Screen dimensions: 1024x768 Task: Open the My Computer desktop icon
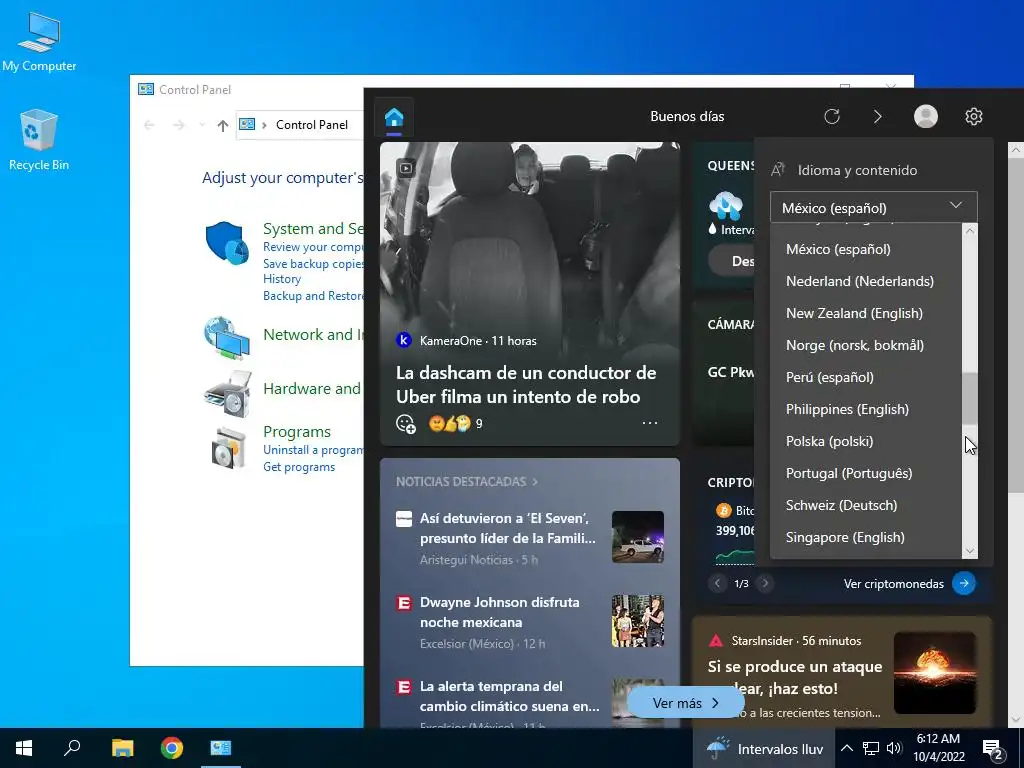pos(39,42)
